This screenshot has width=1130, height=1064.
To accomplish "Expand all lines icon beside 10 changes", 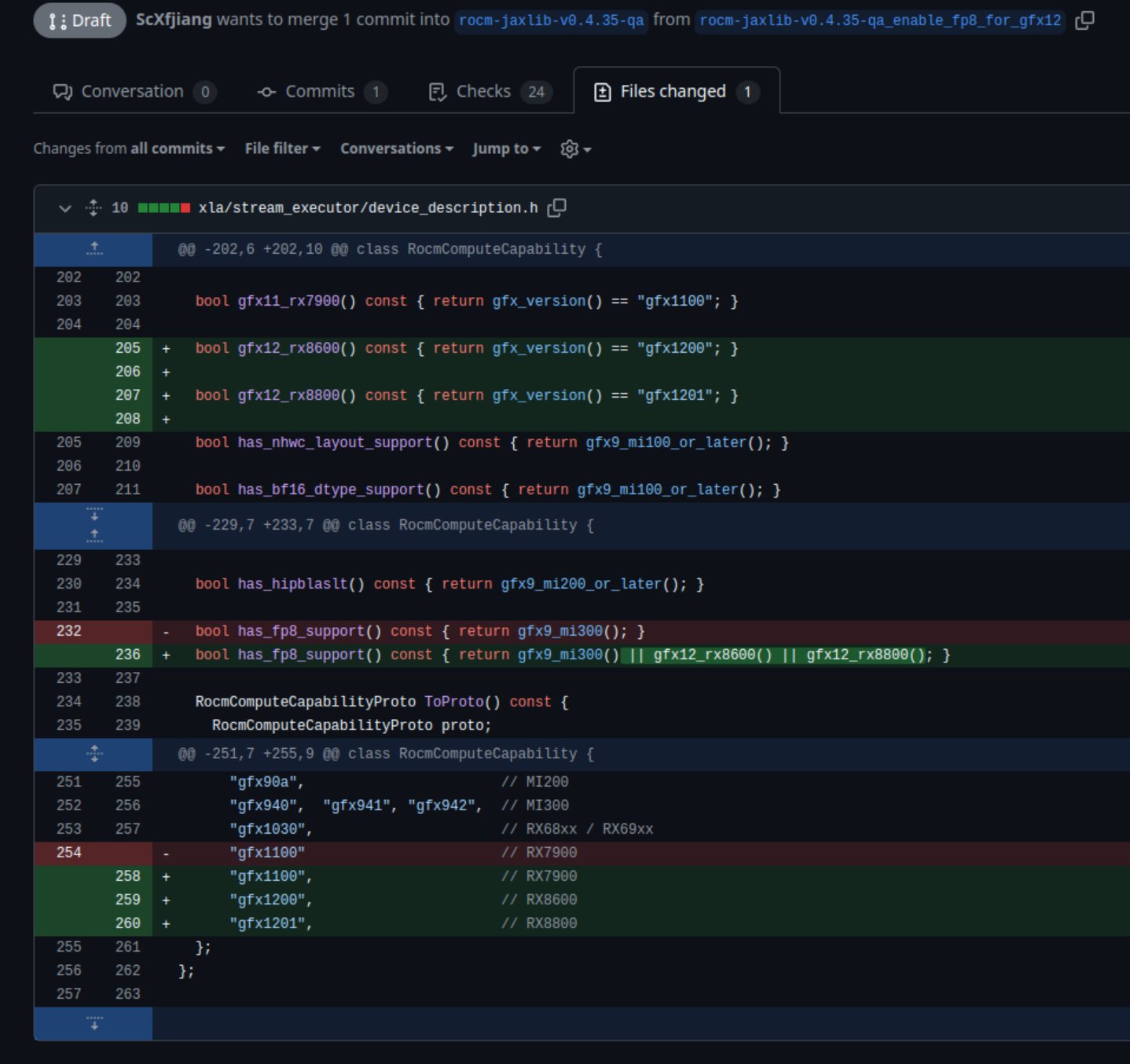I will pyautogui.click(x=94, y=208).
